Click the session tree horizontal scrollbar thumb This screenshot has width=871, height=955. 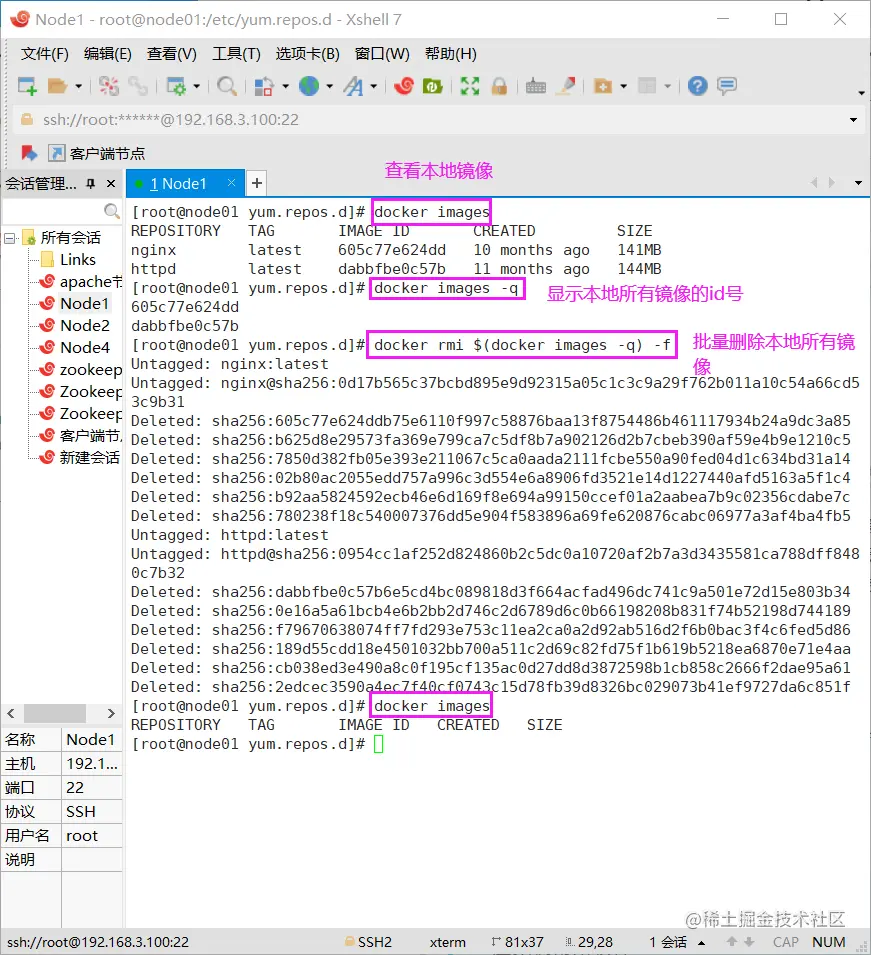pyautogui.click(x=54, y=713)
